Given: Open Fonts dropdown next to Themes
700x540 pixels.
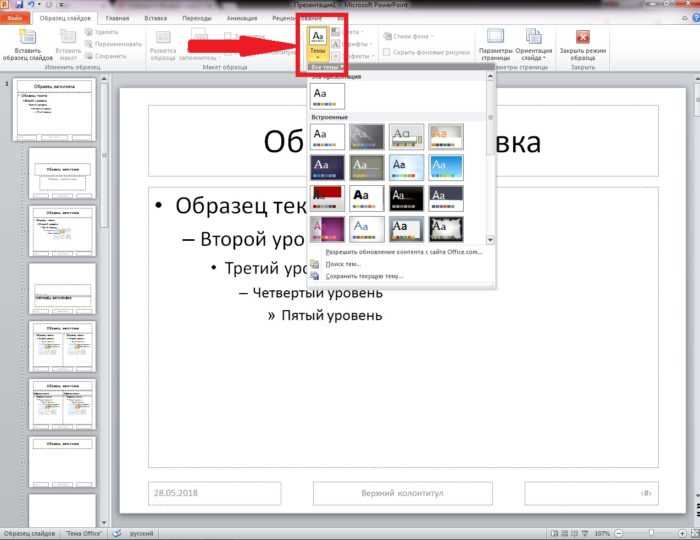Looking at the screenshot, I should pyautogui.click(x=353, y=44).
